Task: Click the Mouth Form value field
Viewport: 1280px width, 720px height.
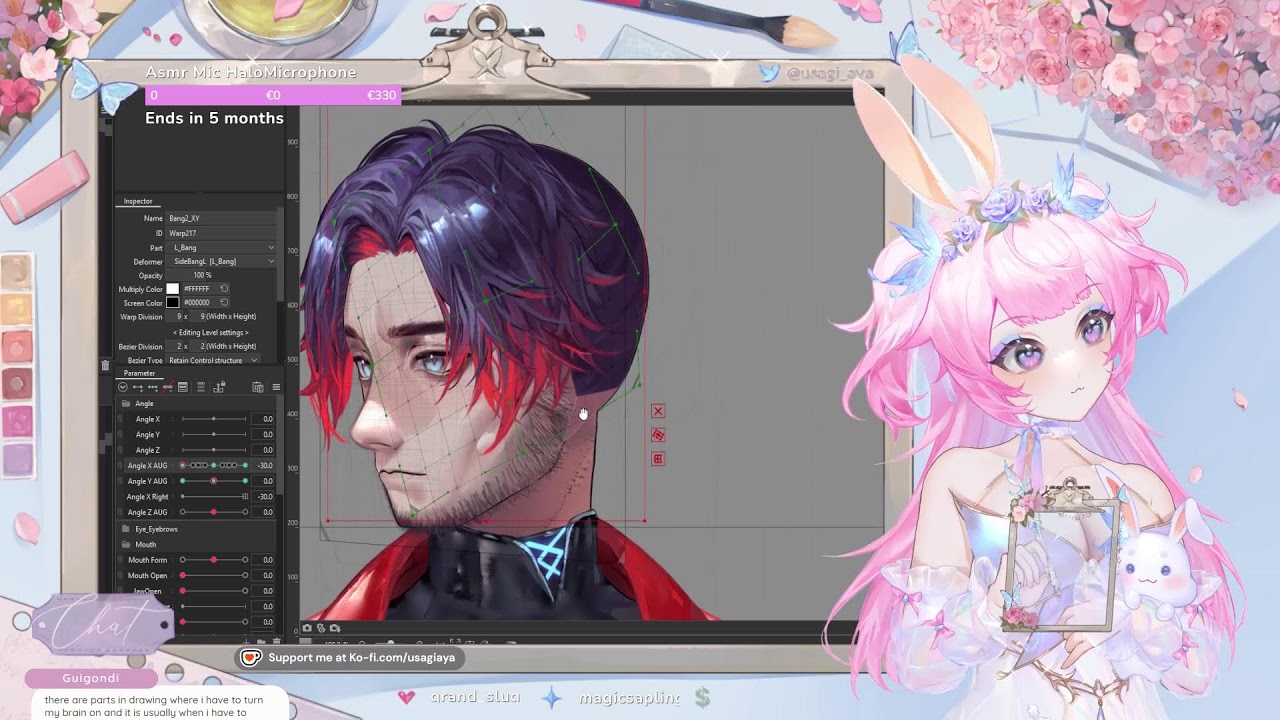Action: (264, 560)
